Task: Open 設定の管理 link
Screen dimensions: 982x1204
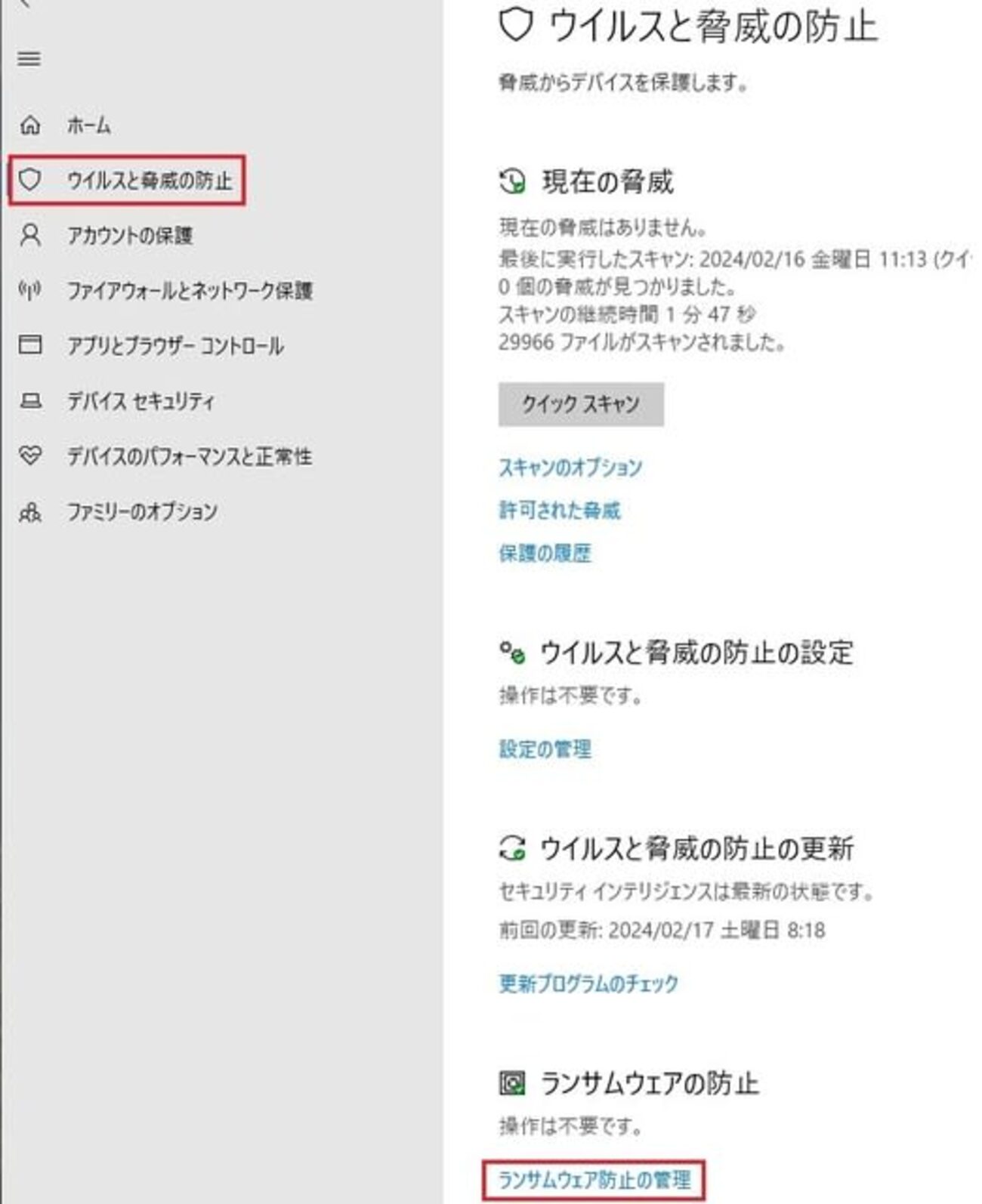Action: coord(545,749)
